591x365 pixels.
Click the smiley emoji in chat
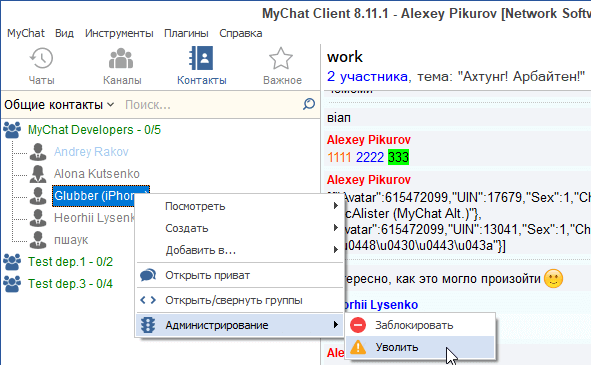click(553, 279)
